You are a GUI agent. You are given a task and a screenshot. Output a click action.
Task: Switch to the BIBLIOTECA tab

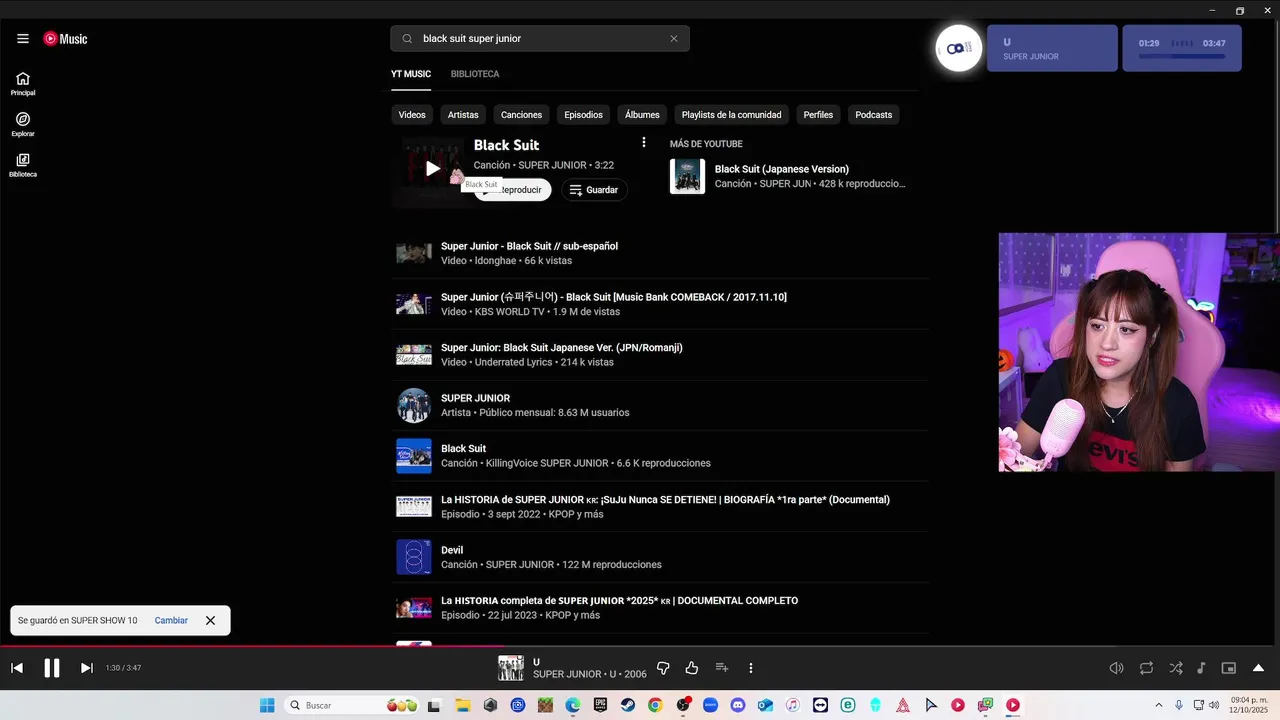tap(475, 74)
